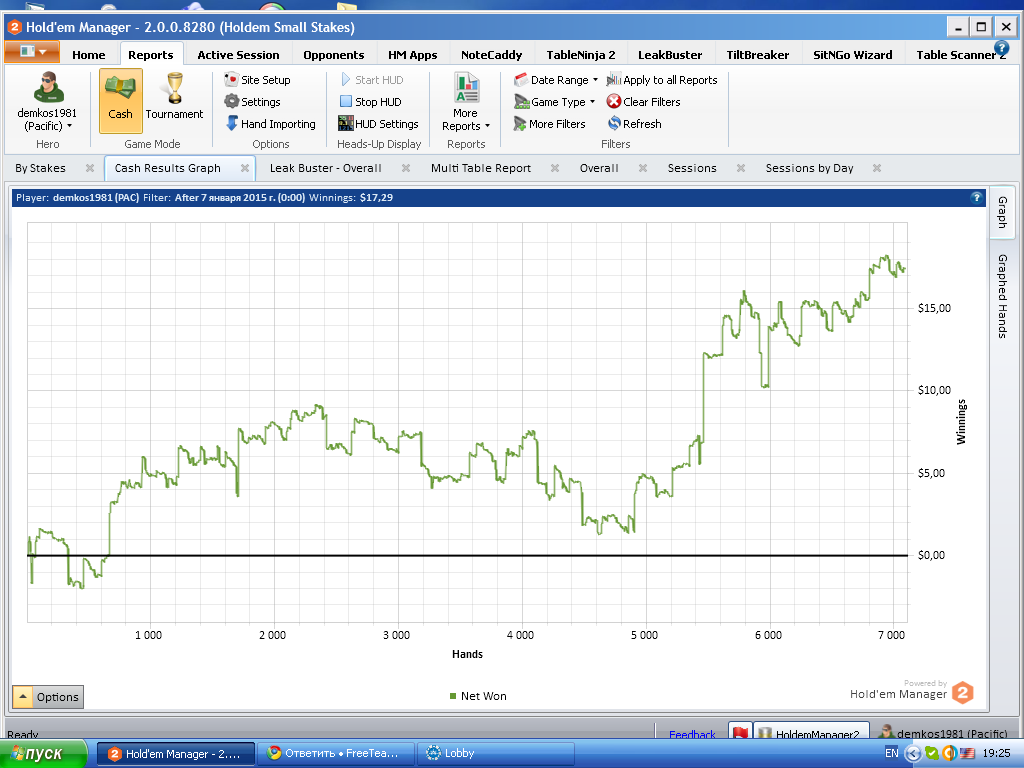
Task: Open the Home ribbon tab
Action: pyautogui.click(x=88, y=55)
